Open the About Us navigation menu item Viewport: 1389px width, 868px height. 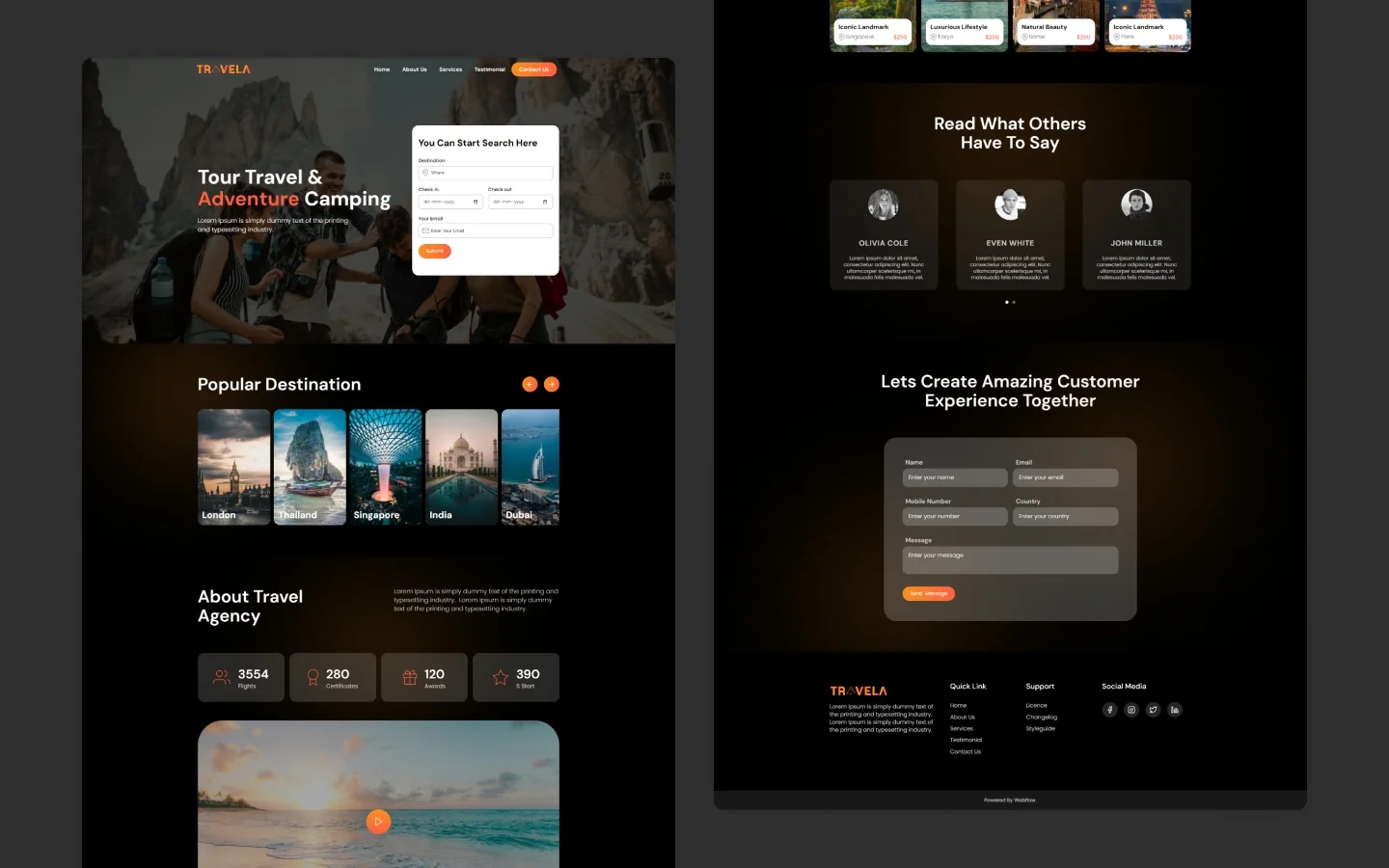414,69
